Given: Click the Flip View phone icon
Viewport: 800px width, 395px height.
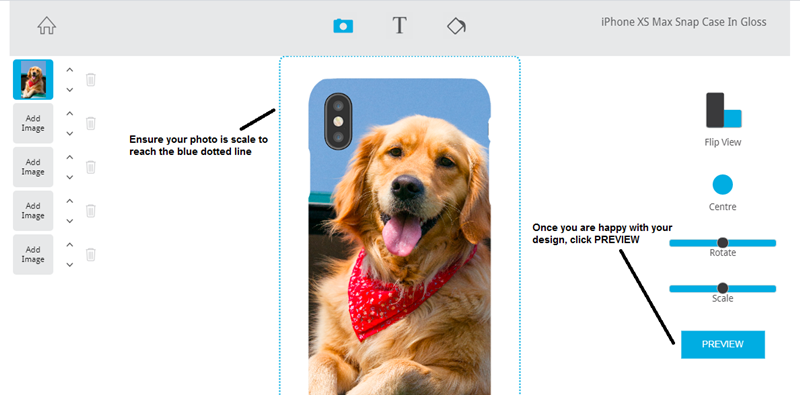Looking at the screenshot, I should pyautogui.click(x=723, y=110).
